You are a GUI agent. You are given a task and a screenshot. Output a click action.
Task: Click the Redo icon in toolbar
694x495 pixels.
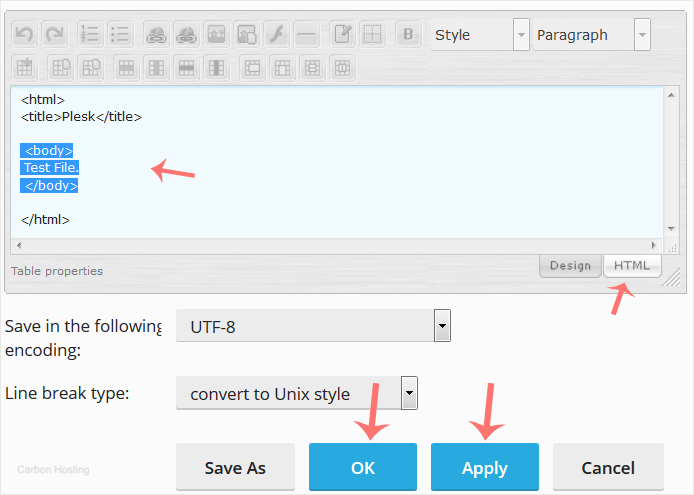[x=54, y=34]
